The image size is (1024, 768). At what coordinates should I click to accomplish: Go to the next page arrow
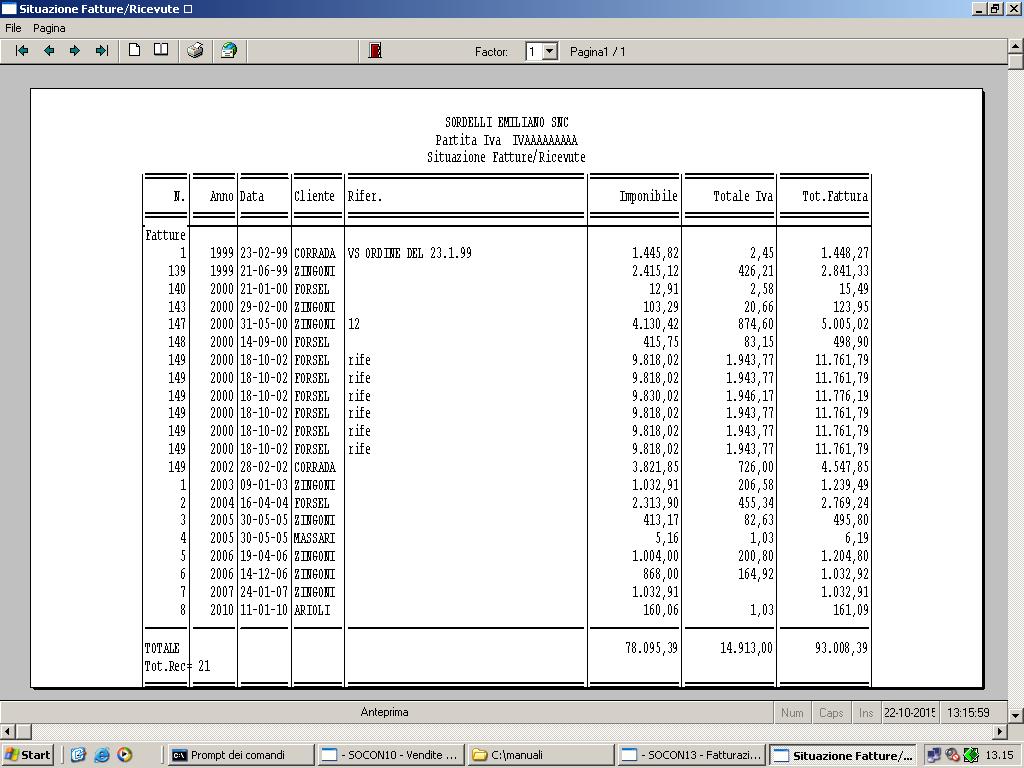(75, 51)
